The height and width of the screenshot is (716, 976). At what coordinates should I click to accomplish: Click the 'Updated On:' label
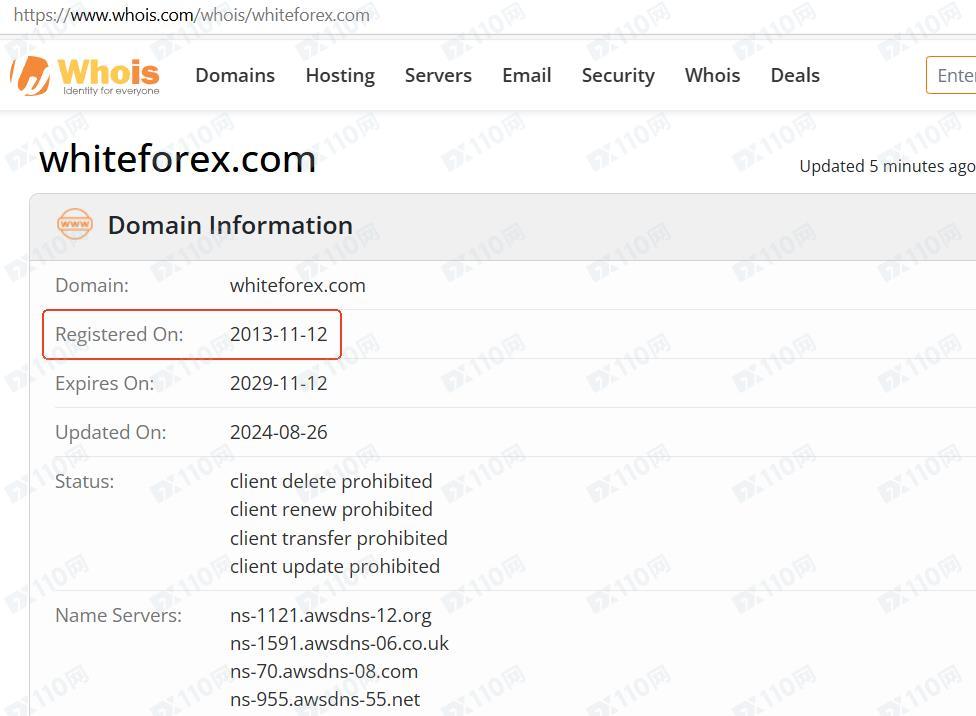point(111,432)
